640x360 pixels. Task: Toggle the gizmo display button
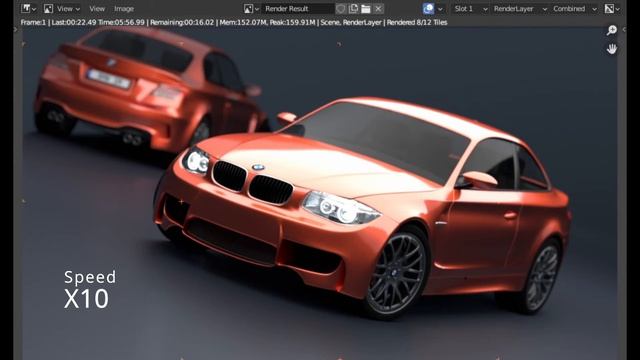pyautogui.click(x=429, y=9)
